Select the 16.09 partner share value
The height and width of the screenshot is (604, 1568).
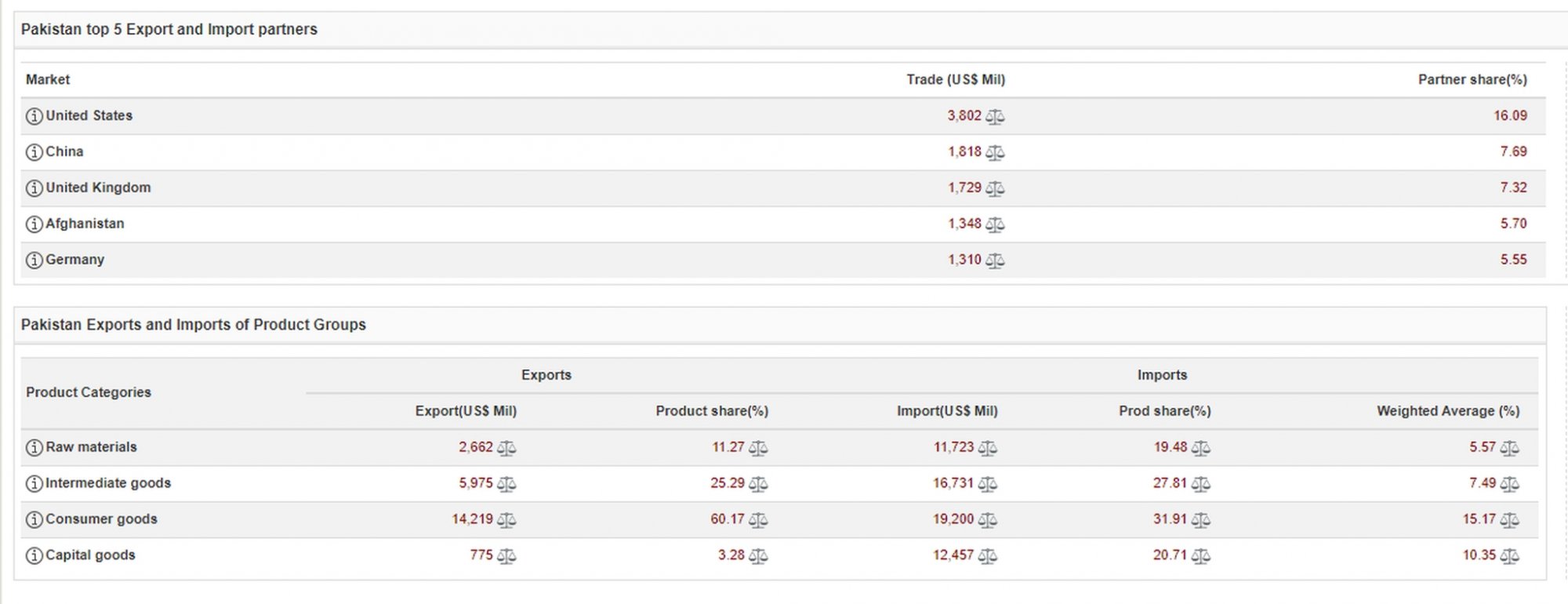pyautogui.click(x=1510, y=115)
